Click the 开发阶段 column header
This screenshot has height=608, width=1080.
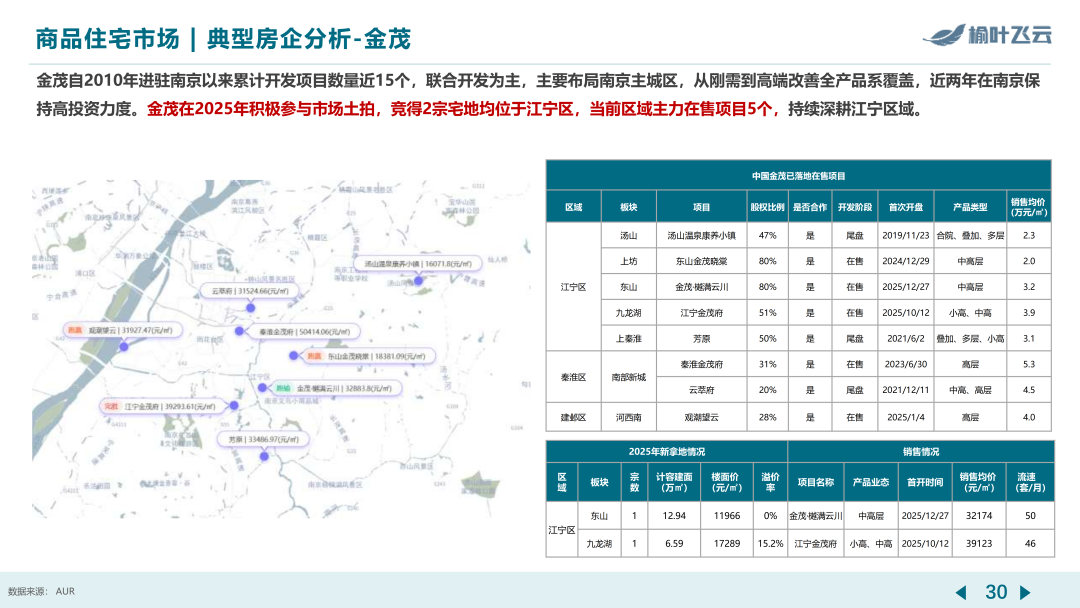tap(854, 207)
